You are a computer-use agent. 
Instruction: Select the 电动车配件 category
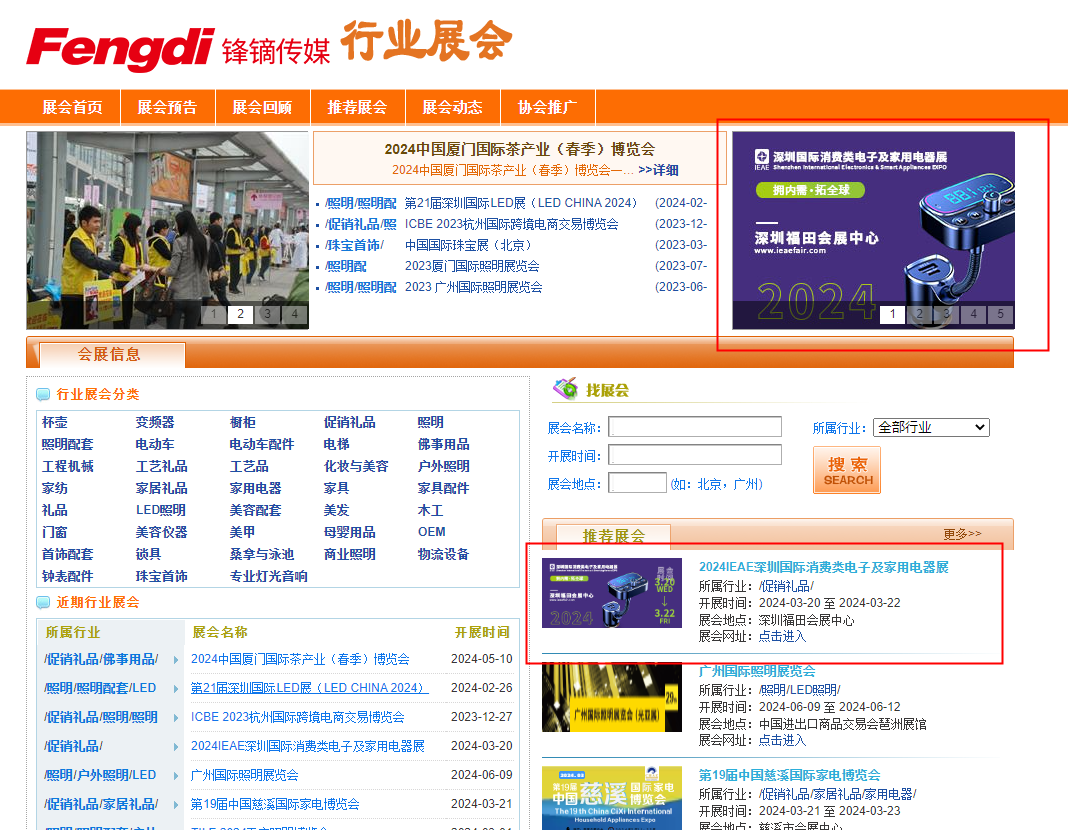point(262,444)
